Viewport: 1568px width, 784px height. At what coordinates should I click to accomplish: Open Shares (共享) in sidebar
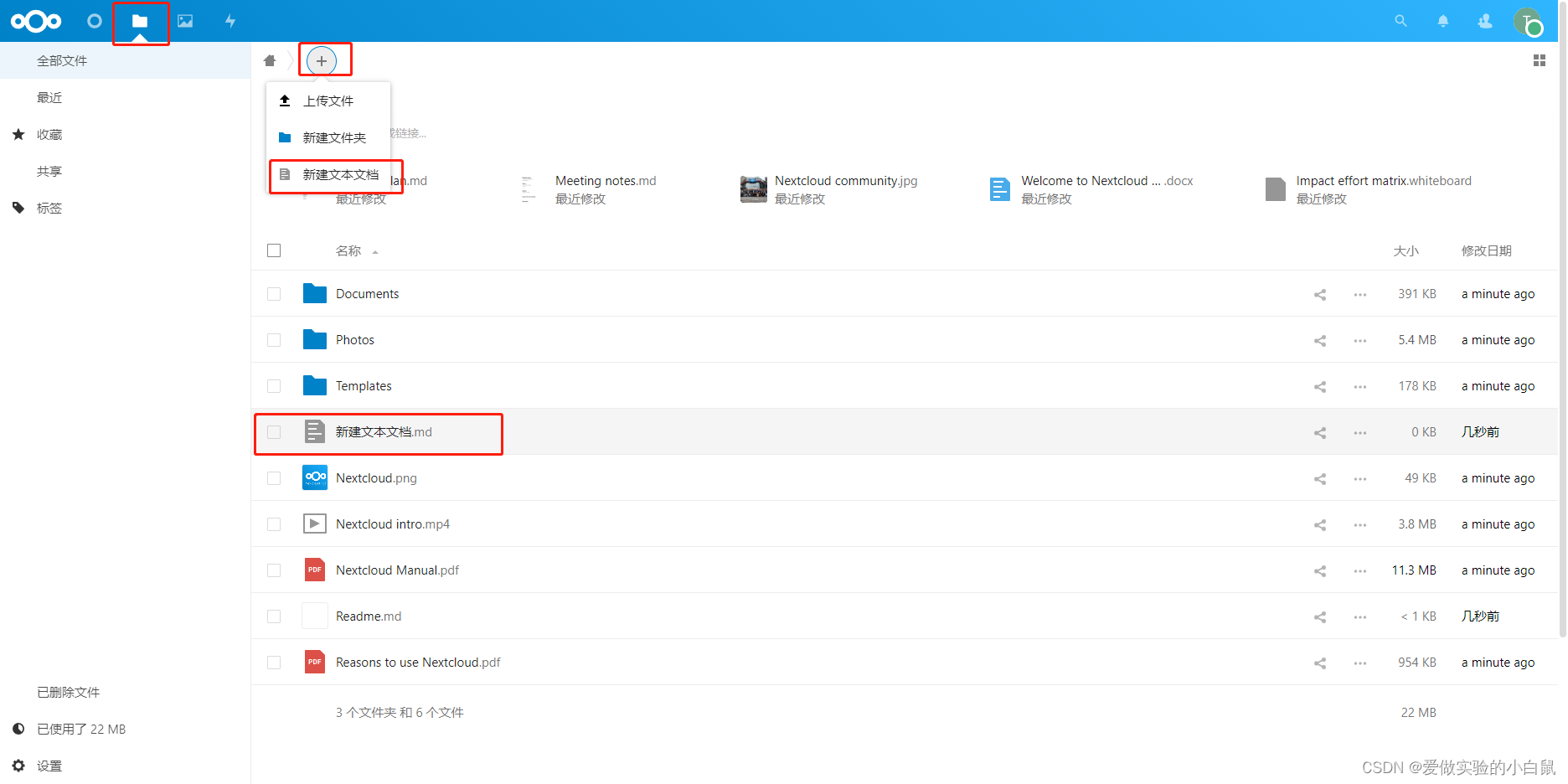125,171
